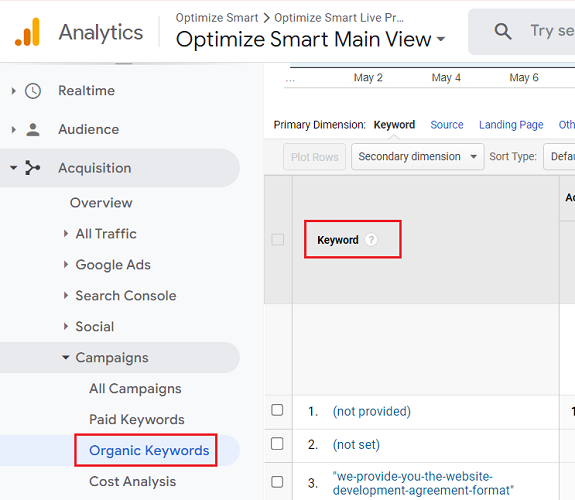The width and height of the screenshot is (575, 500).
Task: Check the box for row 3 keyword
Action: [x=277, y=482]
